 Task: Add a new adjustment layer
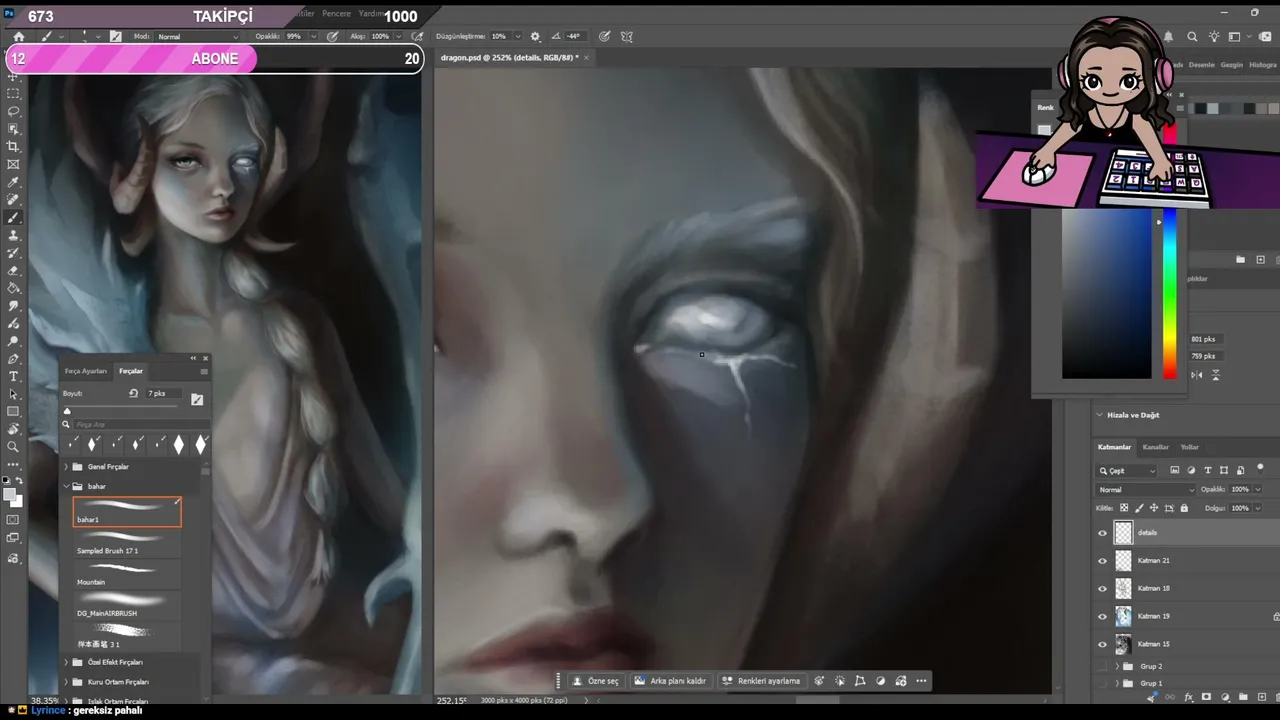[x=1224, y=697]
